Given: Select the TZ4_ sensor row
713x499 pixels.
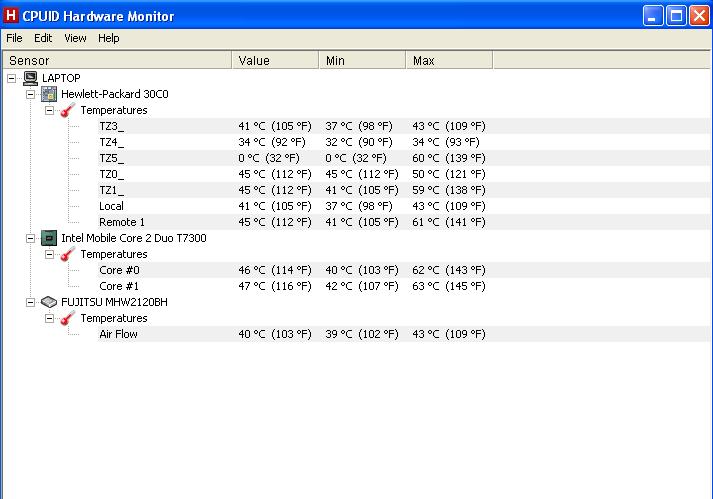Looking at the screenshot, I should click(403, 142).
